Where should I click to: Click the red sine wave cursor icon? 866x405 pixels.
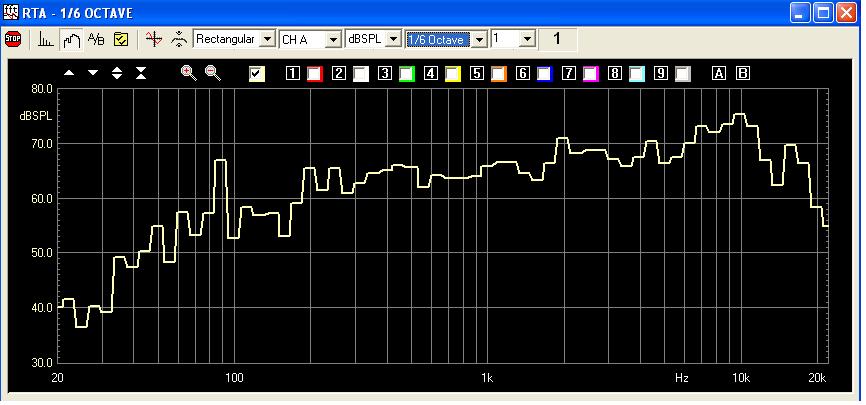click(153, 39)
